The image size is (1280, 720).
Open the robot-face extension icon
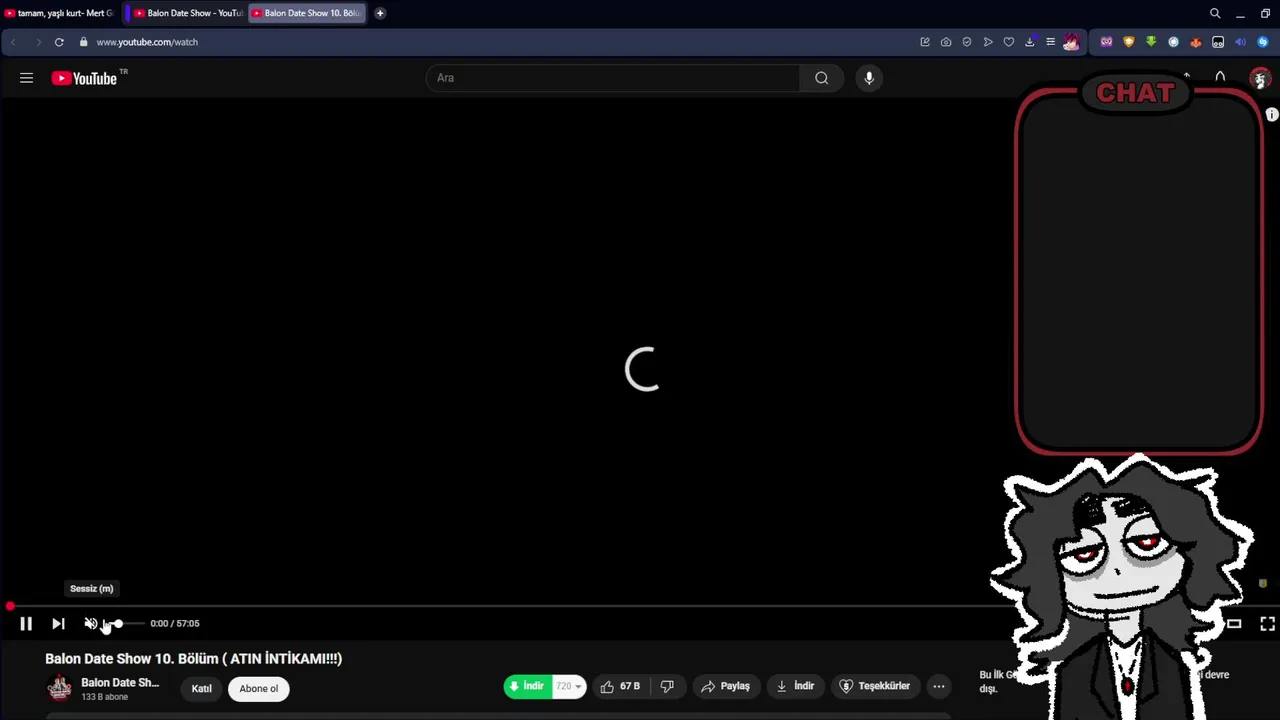[x=1218, y=42]
